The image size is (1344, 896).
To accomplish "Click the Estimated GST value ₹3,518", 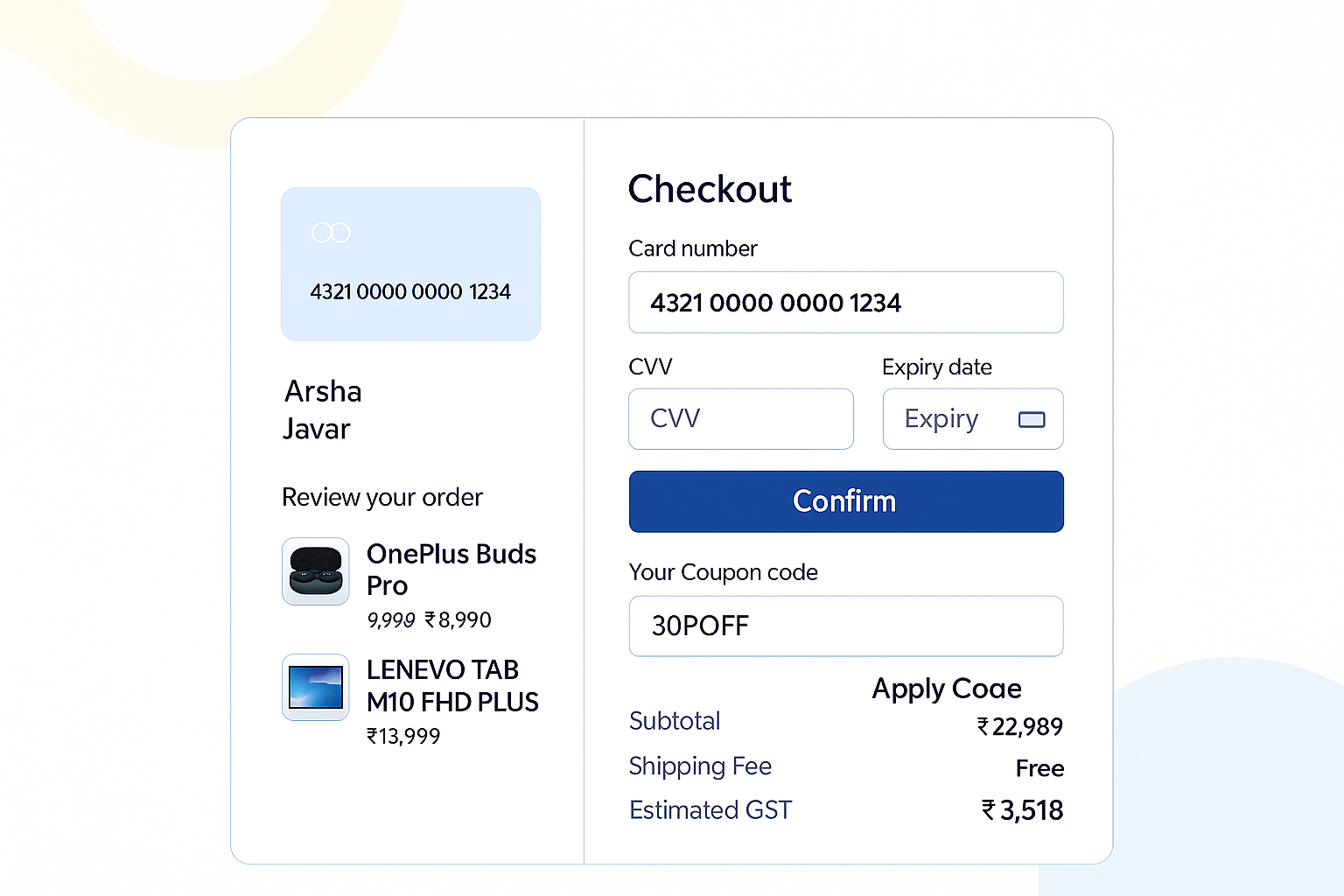I will [1021, 811].
